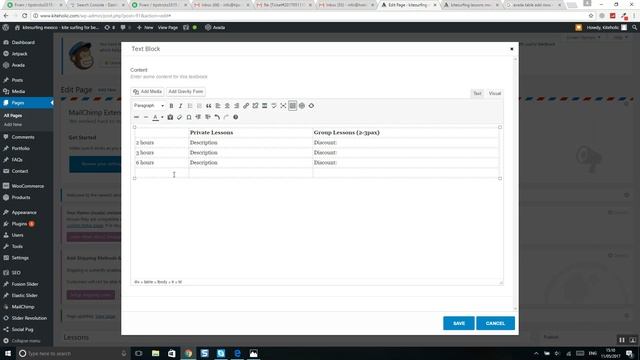640x360 pixels.
Task: Click the All Pages submenu link
Action: pyautogui.click(x=13, y=116)
